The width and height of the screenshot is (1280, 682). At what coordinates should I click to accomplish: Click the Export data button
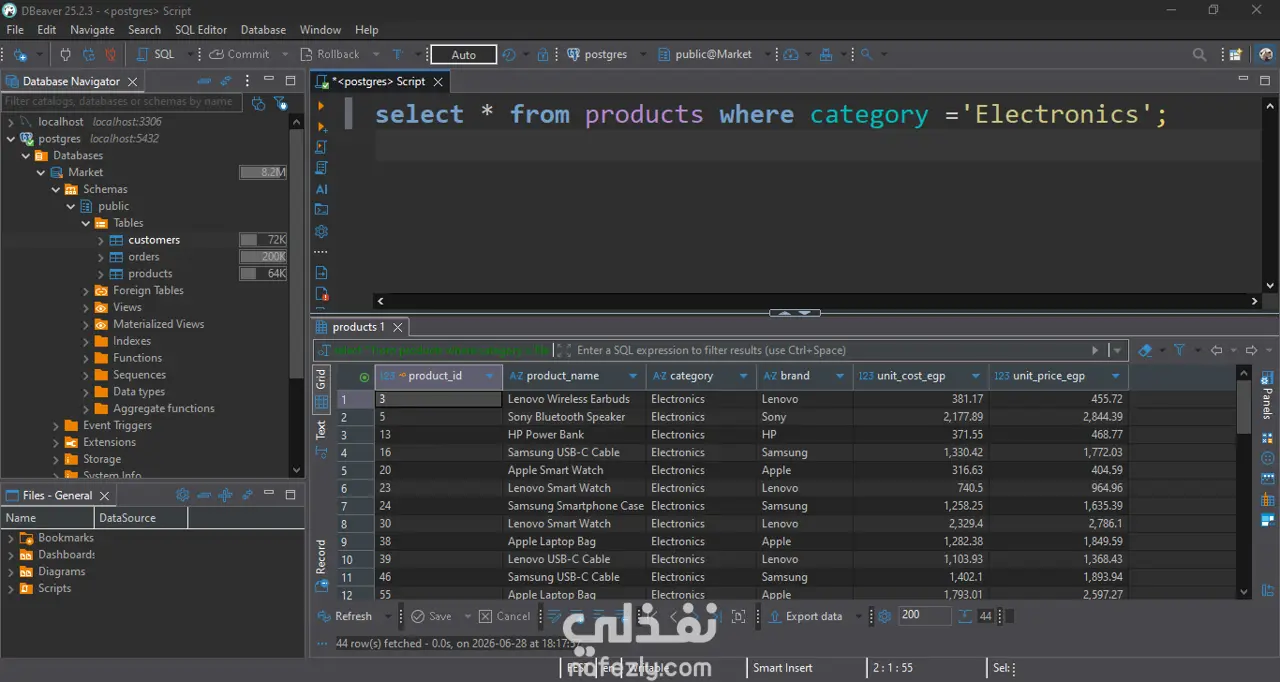[x=805, y=616]
